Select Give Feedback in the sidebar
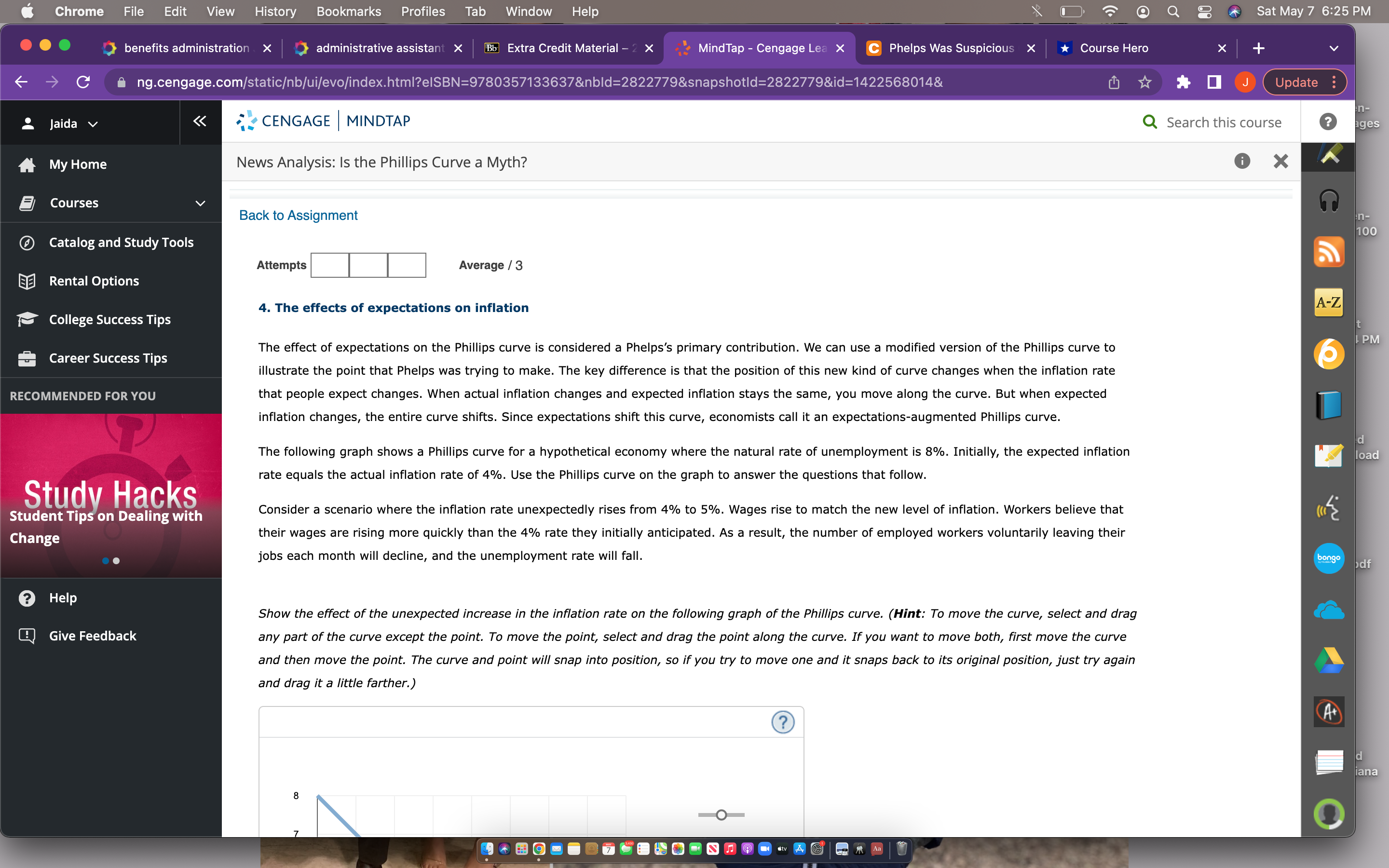 pyautogui.click(x=93, y=636)
